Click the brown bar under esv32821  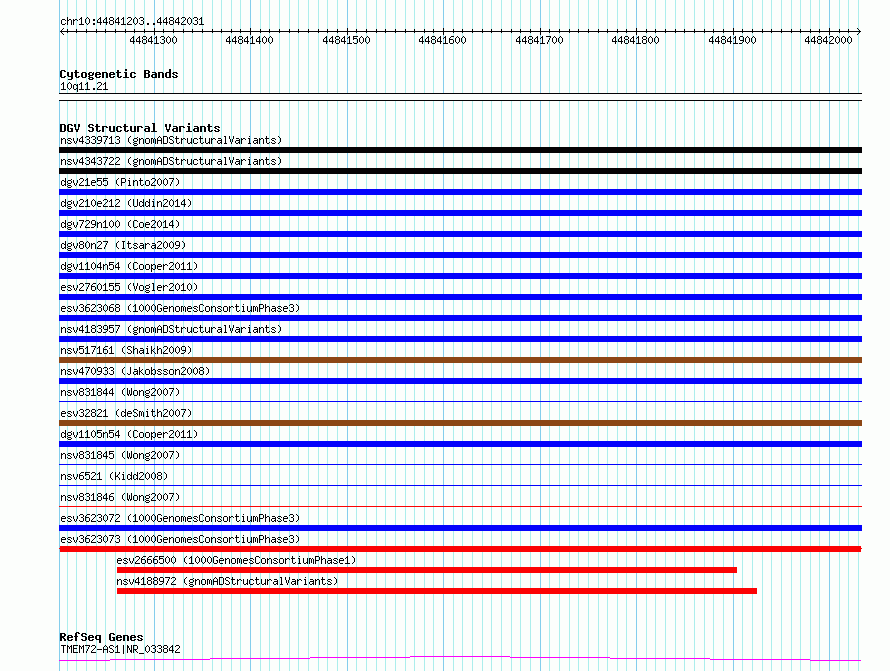460,423
